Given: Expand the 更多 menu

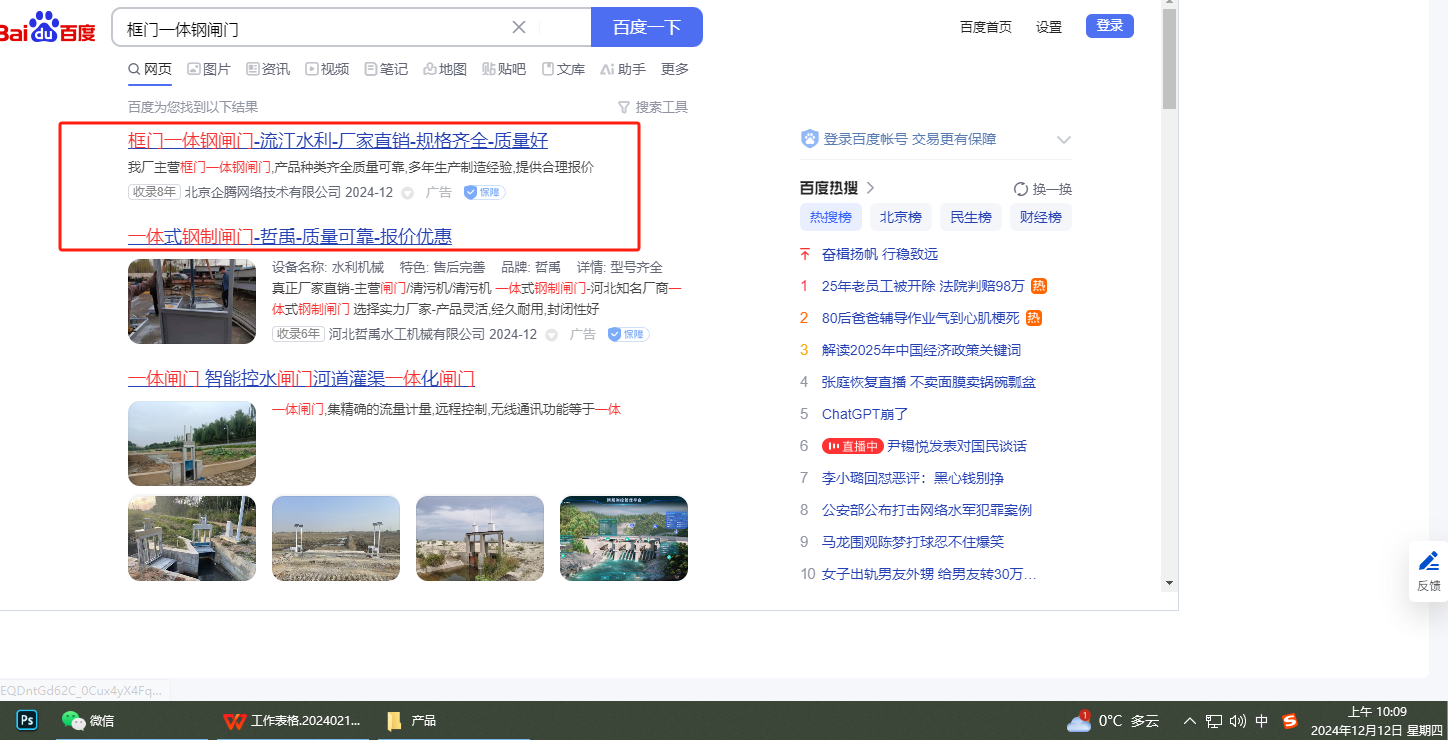Looking at the screenshot, I should point(675,69).
